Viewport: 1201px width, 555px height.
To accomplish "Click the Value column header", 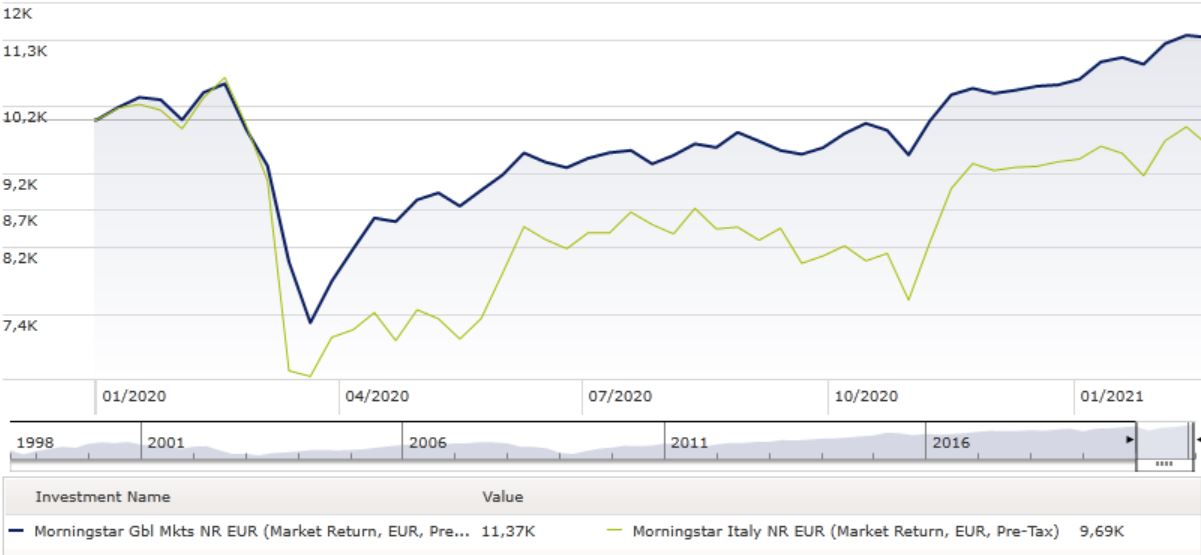I will tap(502, 497).
